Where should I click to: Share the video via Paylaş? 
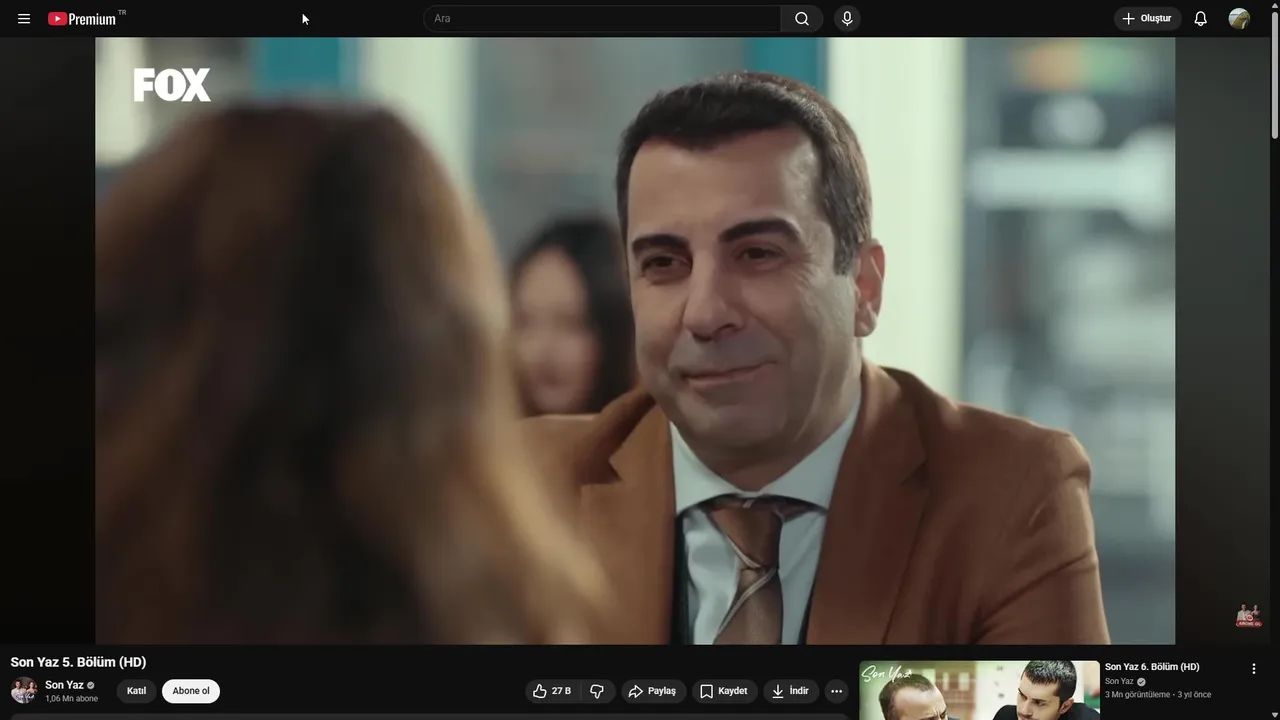pyautogui.click(x=652, y=691)
